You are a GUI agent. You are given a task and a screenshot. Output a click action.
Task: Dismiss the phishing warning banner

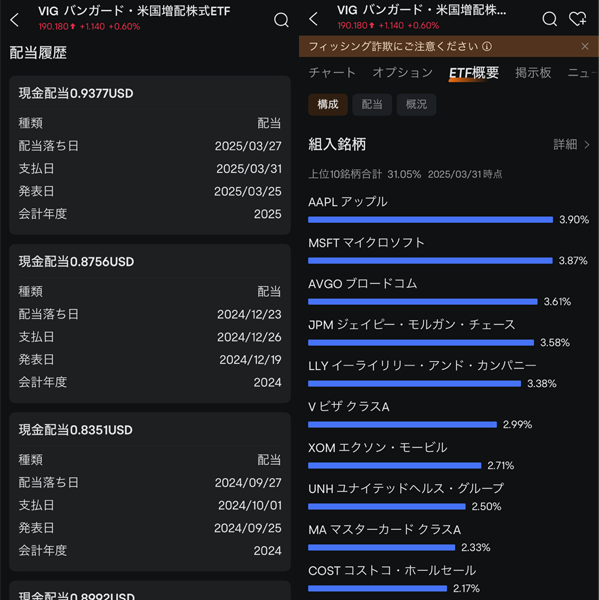pos(585,46)
